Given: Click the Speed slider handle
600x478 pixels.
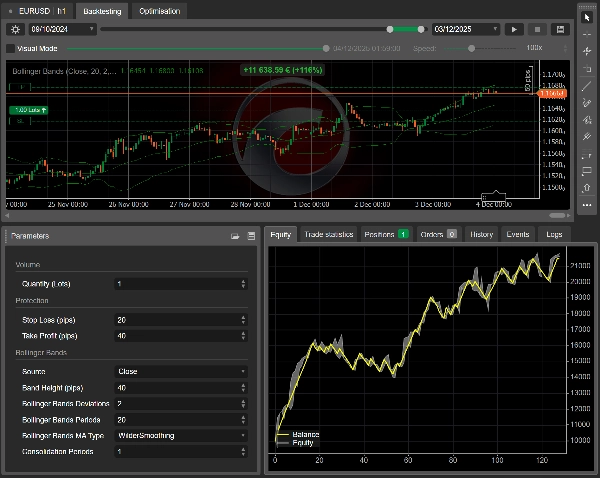Looking at the screenshot, I should click(471, 49).
